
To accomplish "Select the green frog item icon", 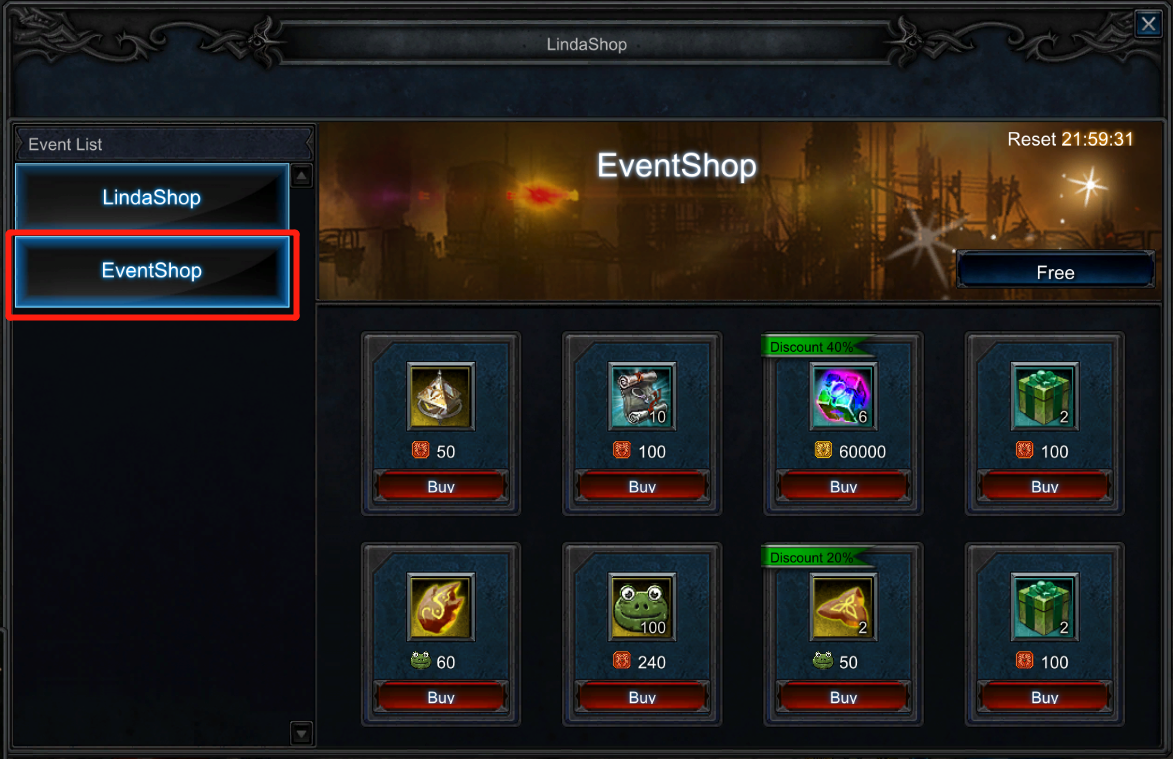I will [642, 607].
